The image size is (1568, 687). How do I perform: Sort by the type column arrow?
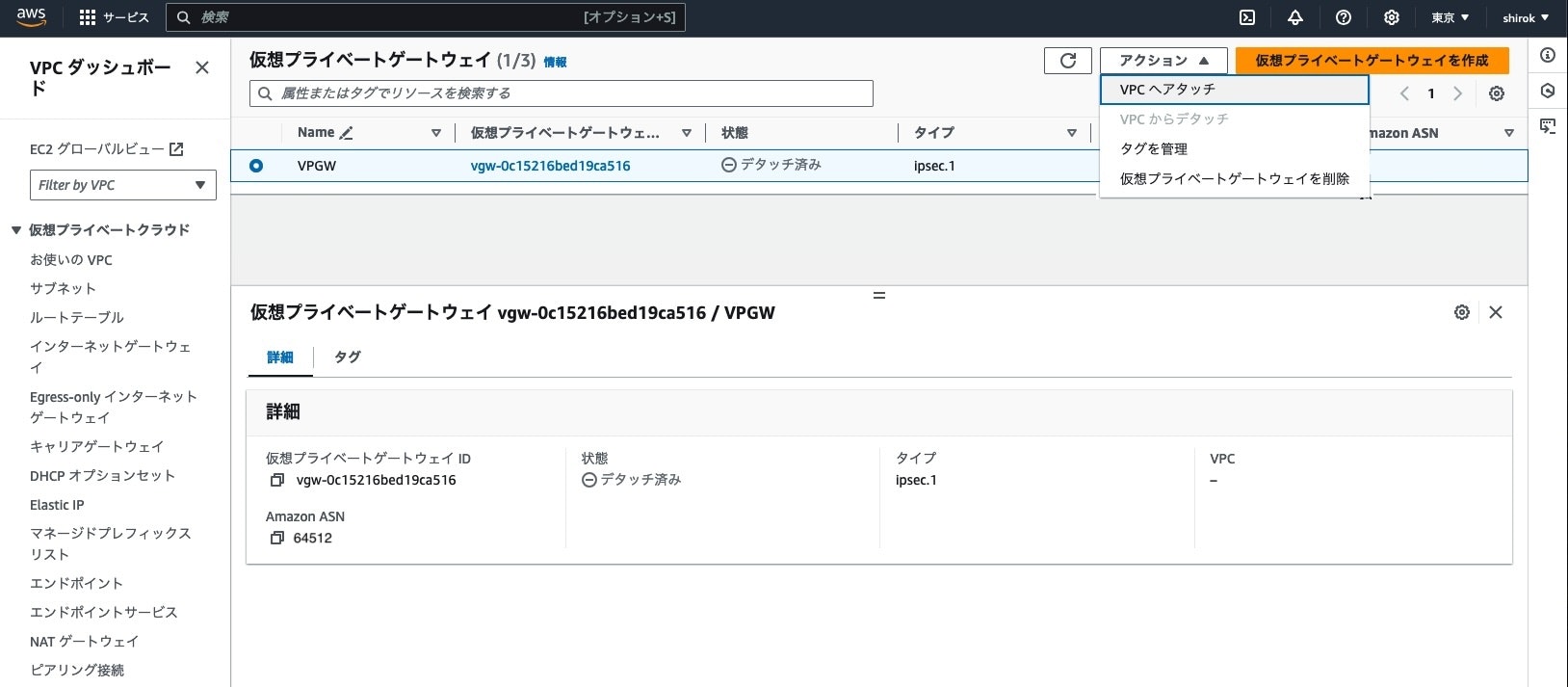click(x=1072, y=133)
